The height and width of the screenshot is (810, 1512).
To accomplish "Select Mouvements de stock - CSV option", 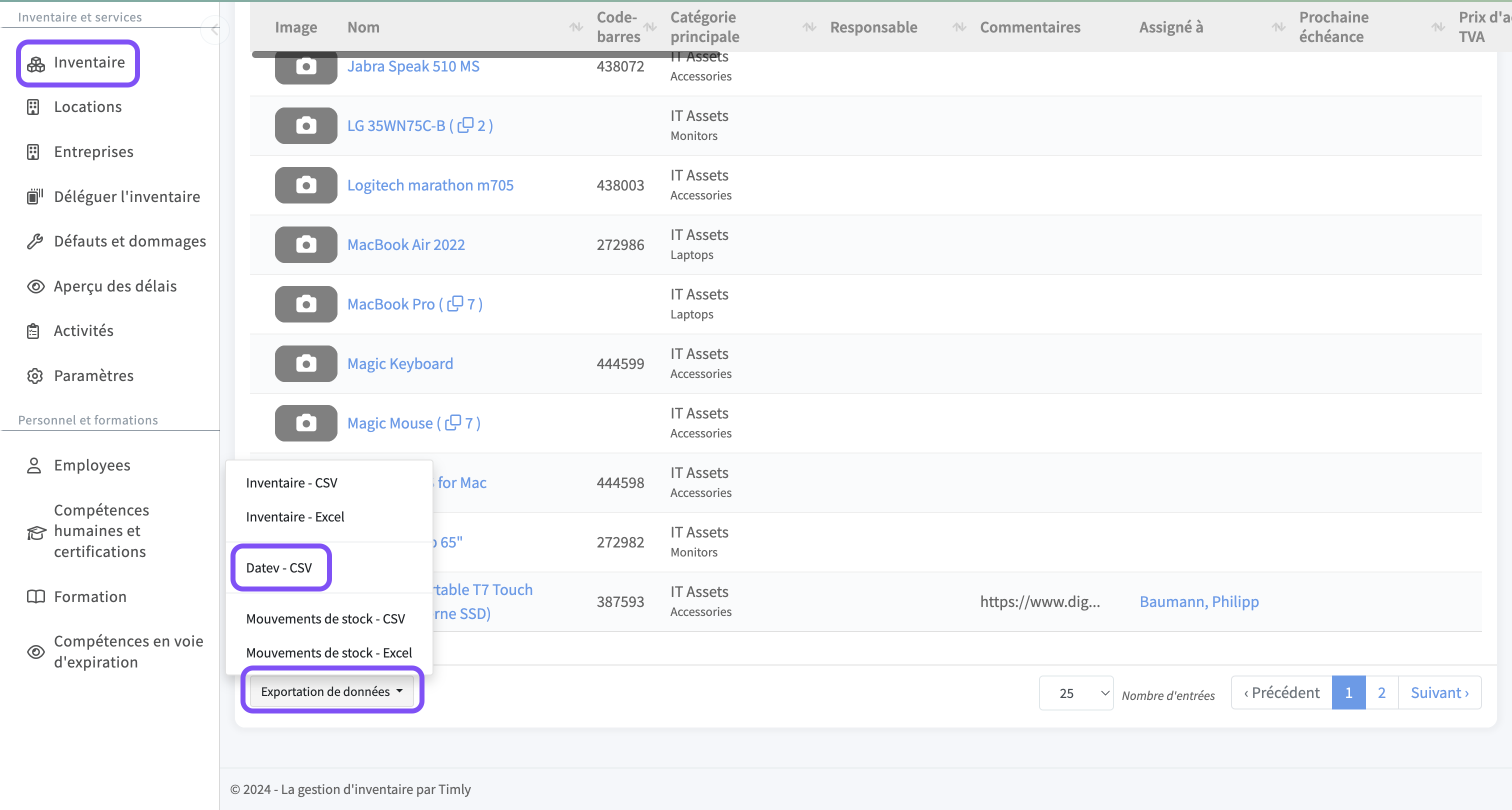I will pos(325,619).
